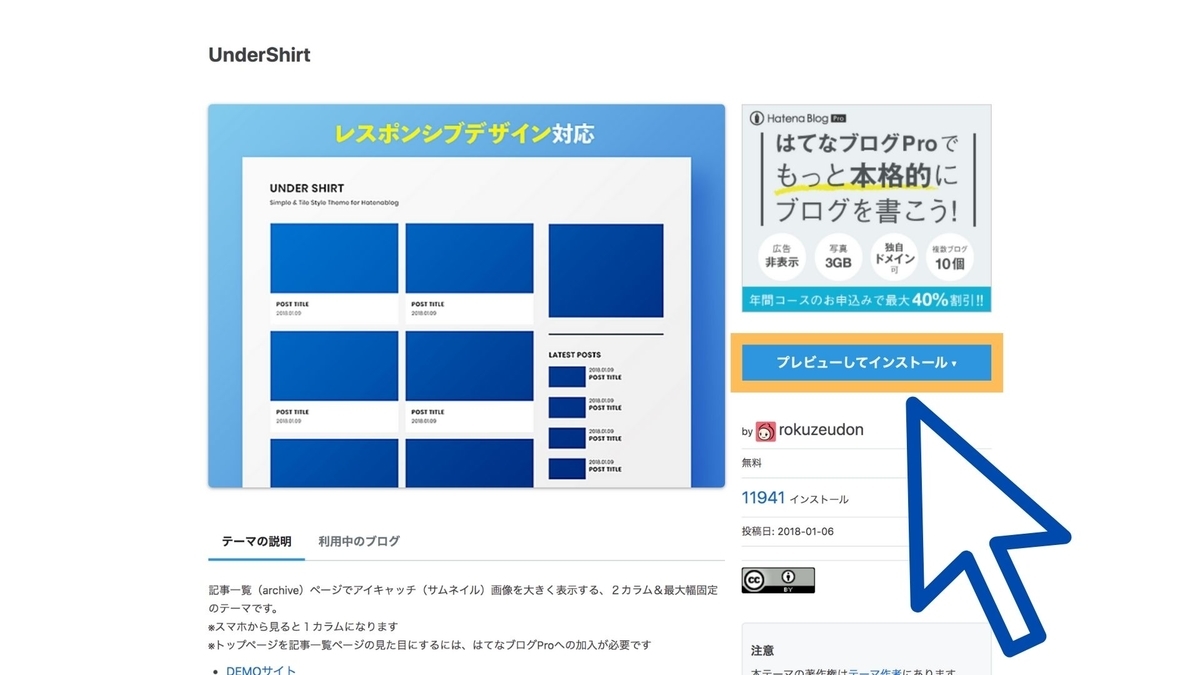This screenshot has width=1200, height=675.
Task: Click the UnderShirt page title
Action: click(x=259, y=55)
